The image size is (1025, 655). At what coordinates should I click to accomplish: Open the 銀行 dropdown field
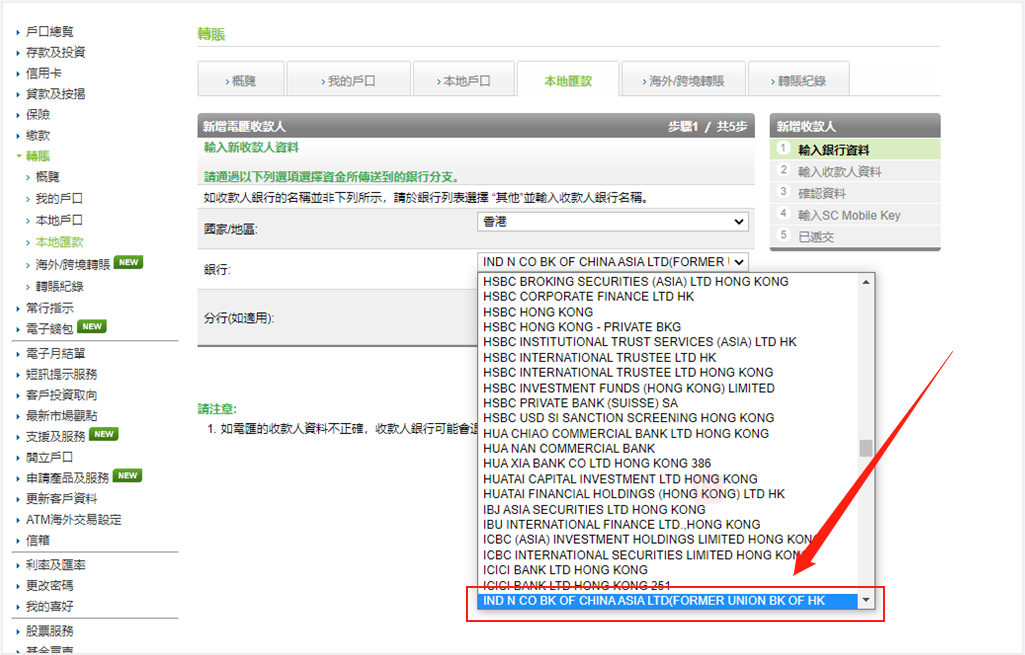pyautogui.click(x=613, y=261)
